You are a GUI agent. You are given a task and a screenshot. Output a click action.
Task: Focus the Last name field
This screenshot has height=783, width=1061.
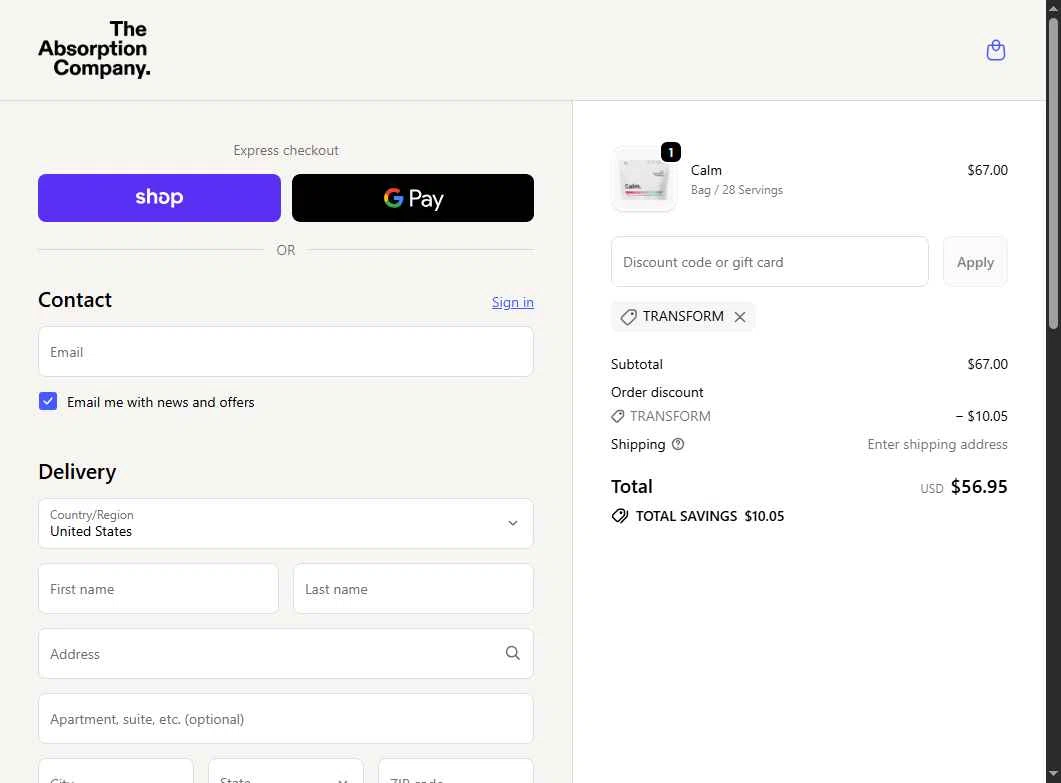point(413,589)
